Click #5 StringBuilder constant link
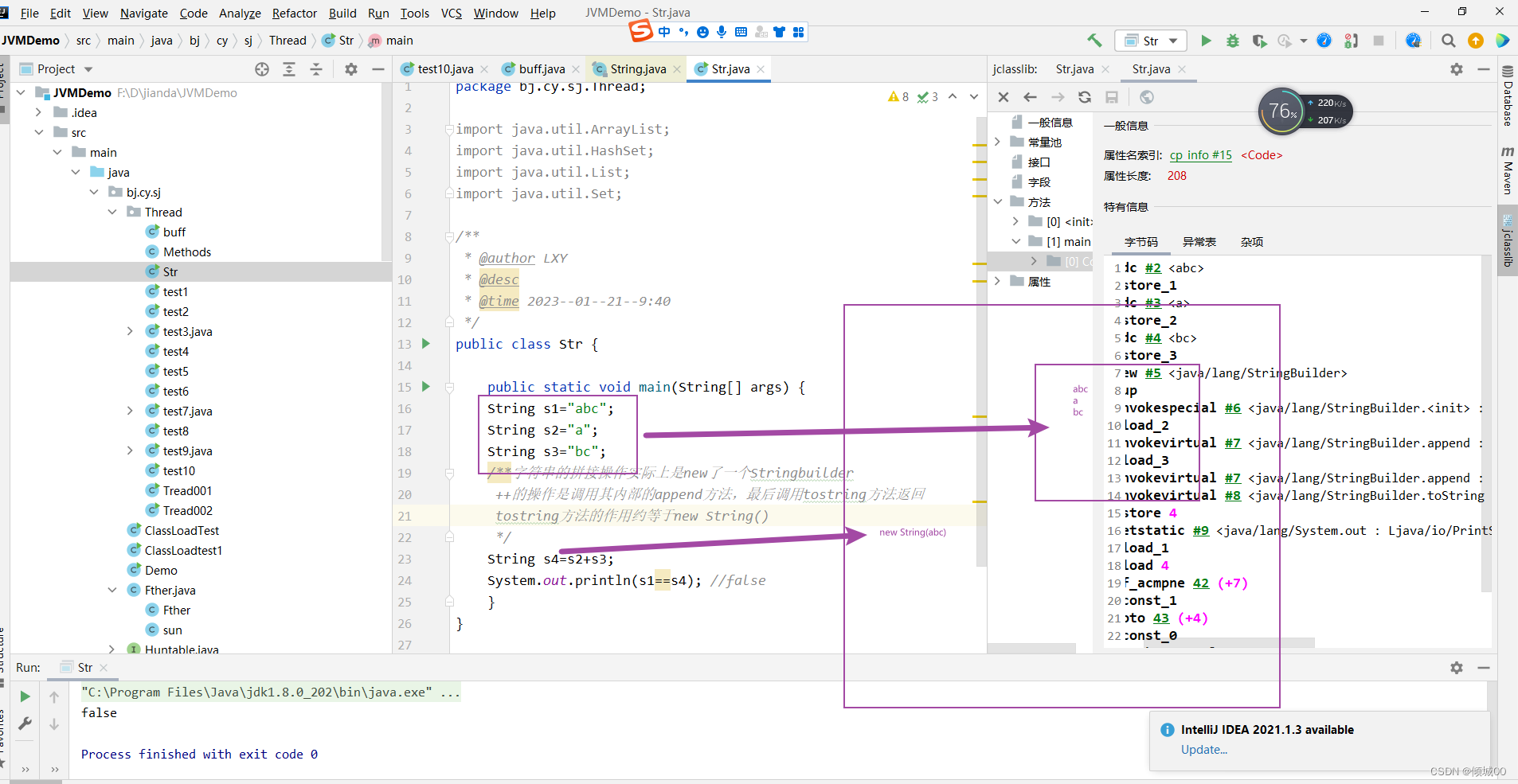 click(x=1153, y=373)
